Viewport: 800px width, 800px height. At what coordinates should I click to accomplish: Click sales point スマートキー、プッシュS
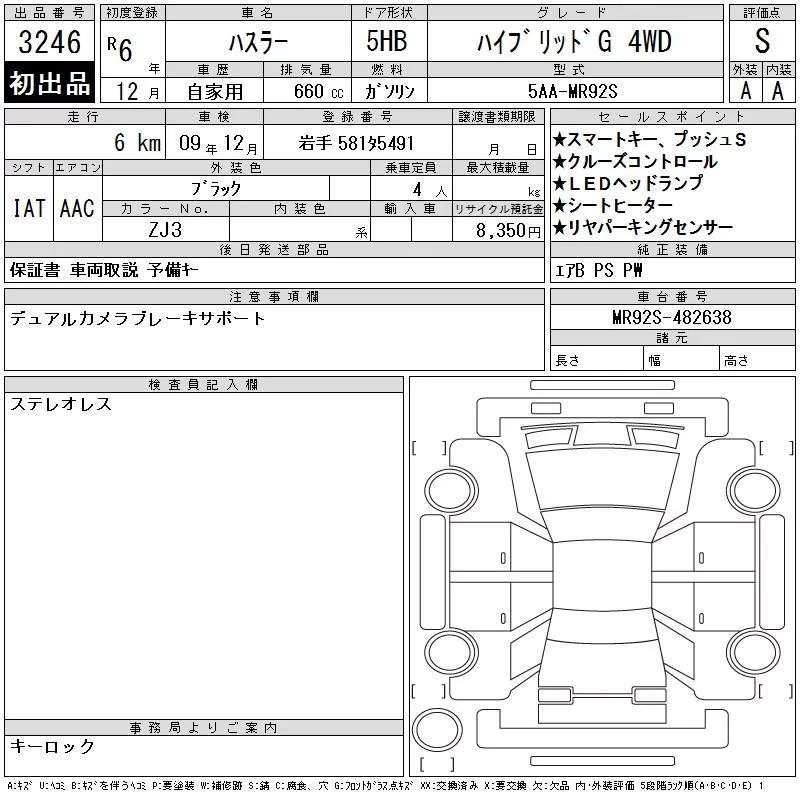[x=649, y=139]
